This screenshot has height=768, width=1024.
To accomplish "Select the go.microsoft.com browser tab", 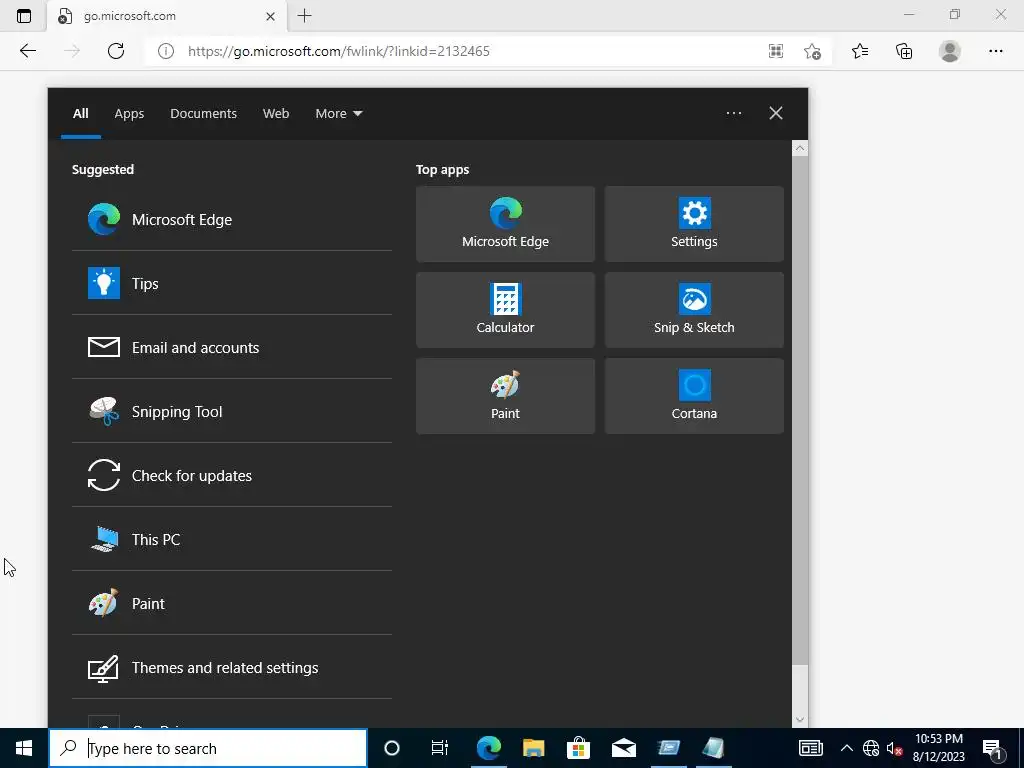I will pos(167,16).
